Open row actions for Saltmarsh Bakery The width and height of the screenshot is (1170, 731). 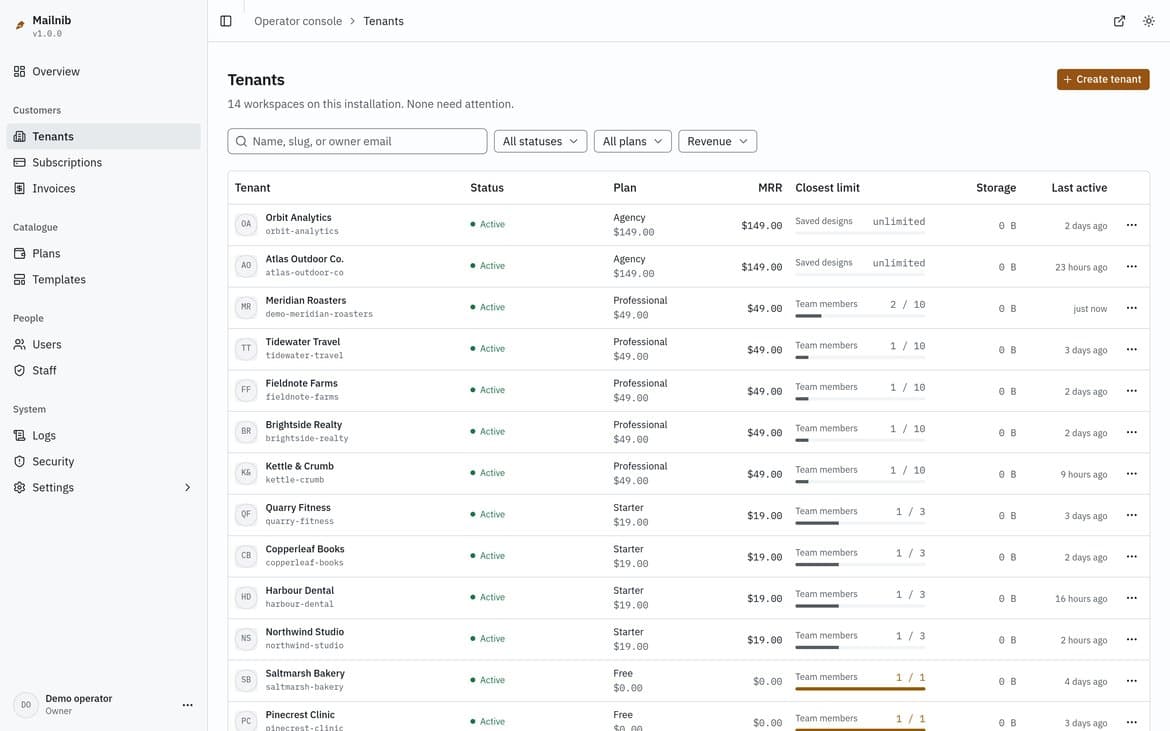(x=1131, y=681)
